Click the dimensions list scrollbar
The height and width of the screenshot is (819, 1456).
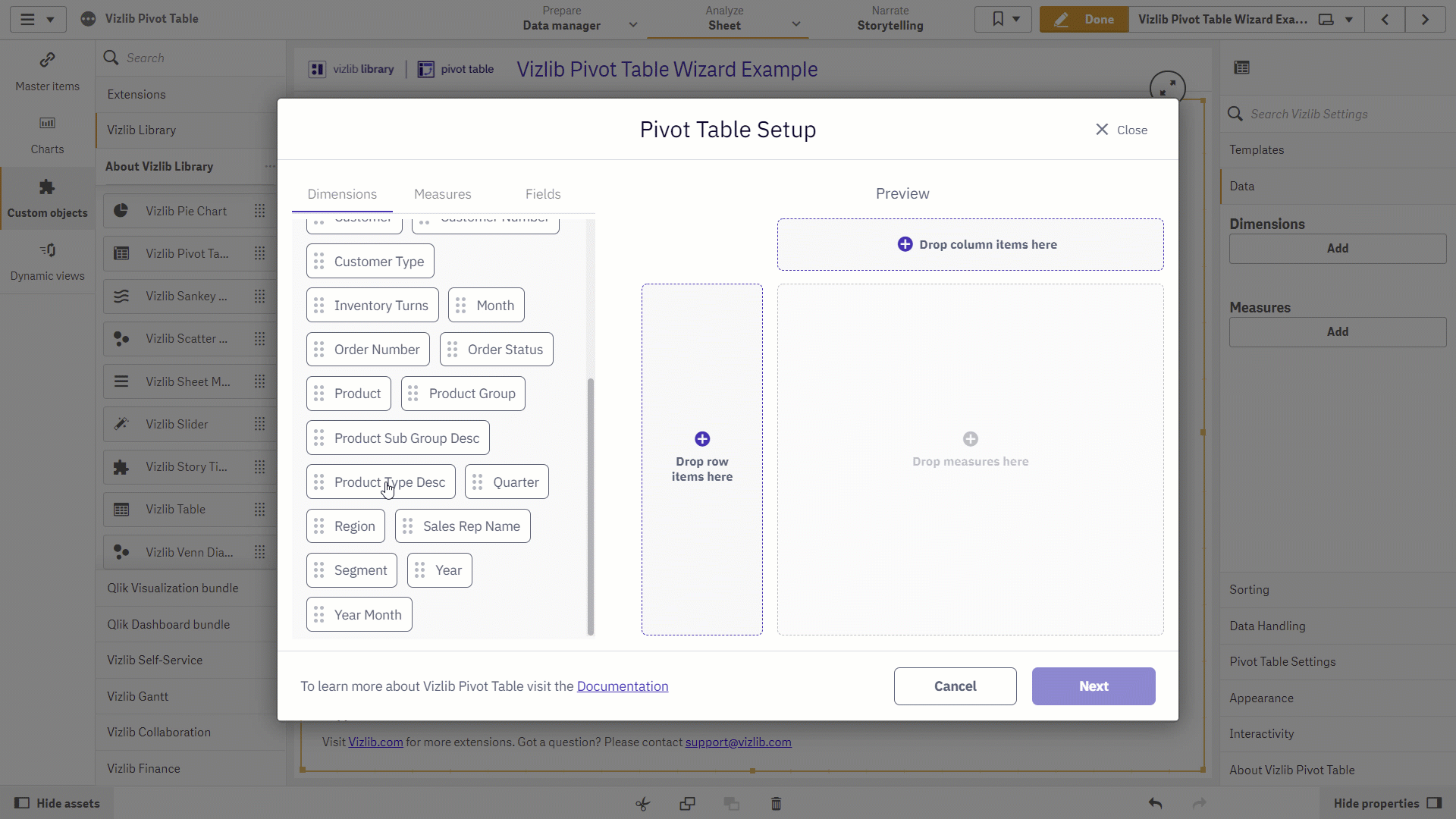[591, 507]
